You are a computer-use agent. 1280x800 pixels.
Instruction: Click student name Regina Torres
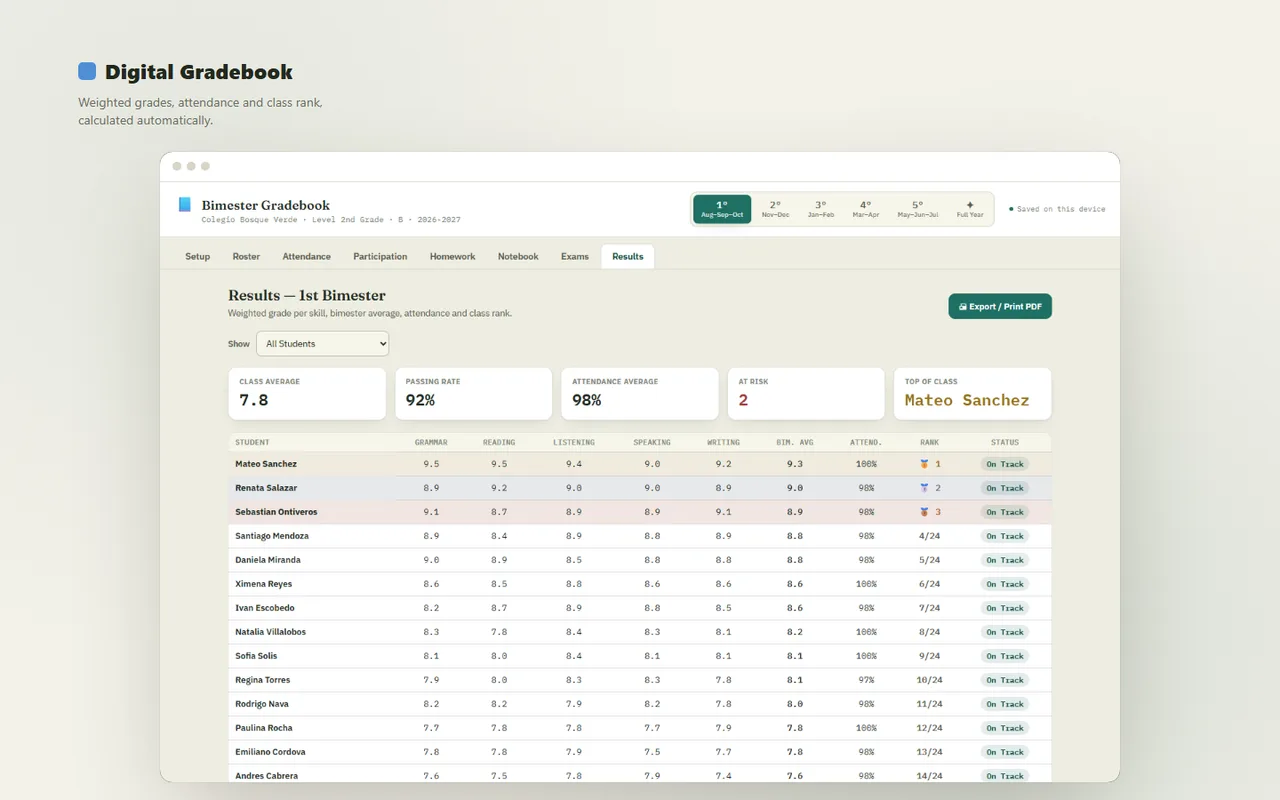point(263,680)
